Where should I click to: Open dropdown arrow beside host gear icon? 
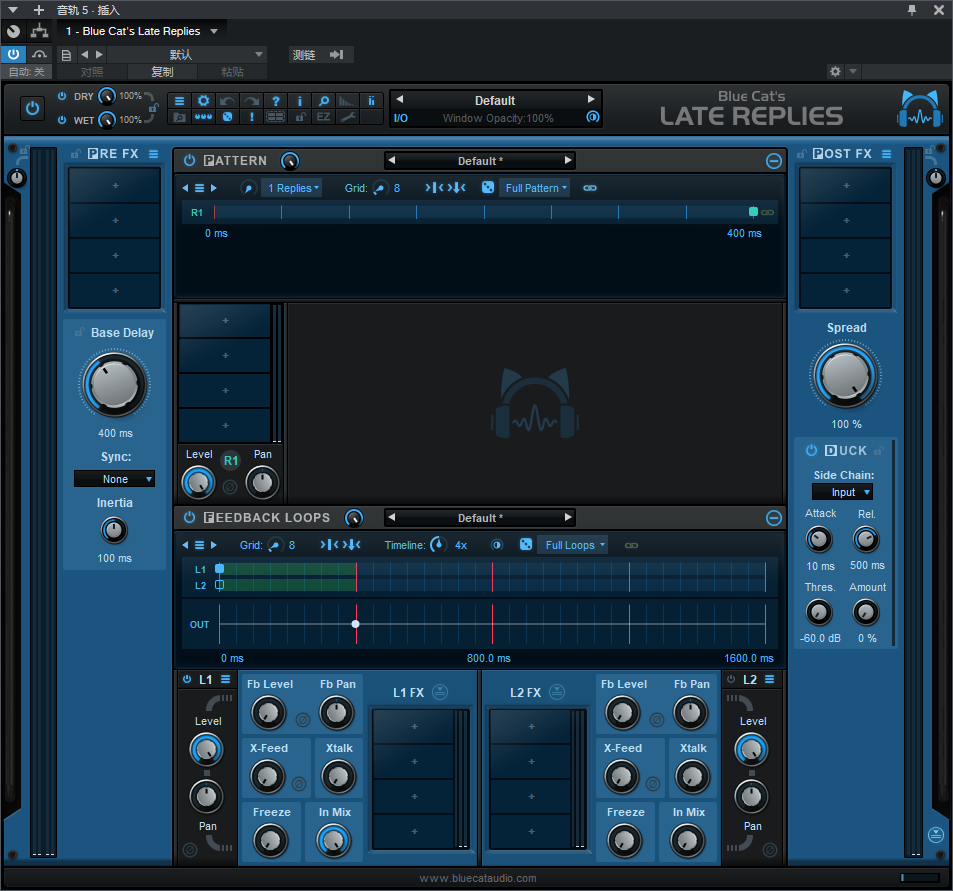[853, 72]
